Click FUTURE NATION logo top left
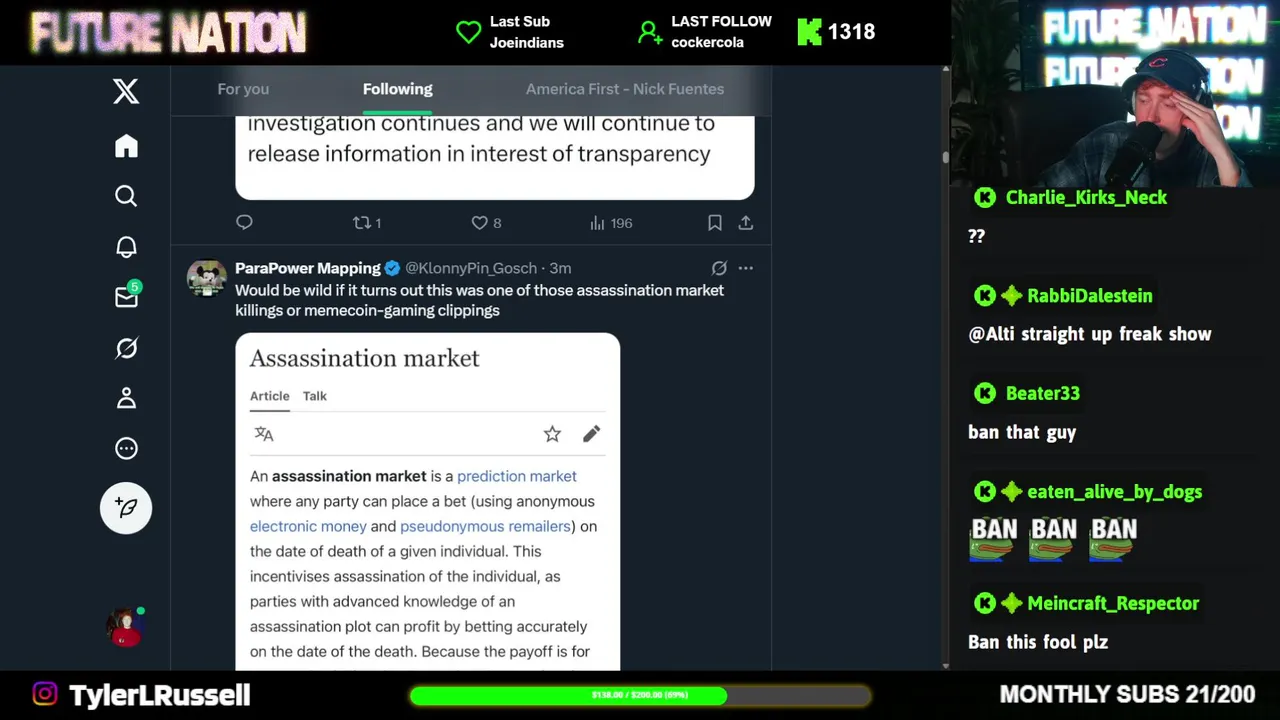 [x=168, y=33]
